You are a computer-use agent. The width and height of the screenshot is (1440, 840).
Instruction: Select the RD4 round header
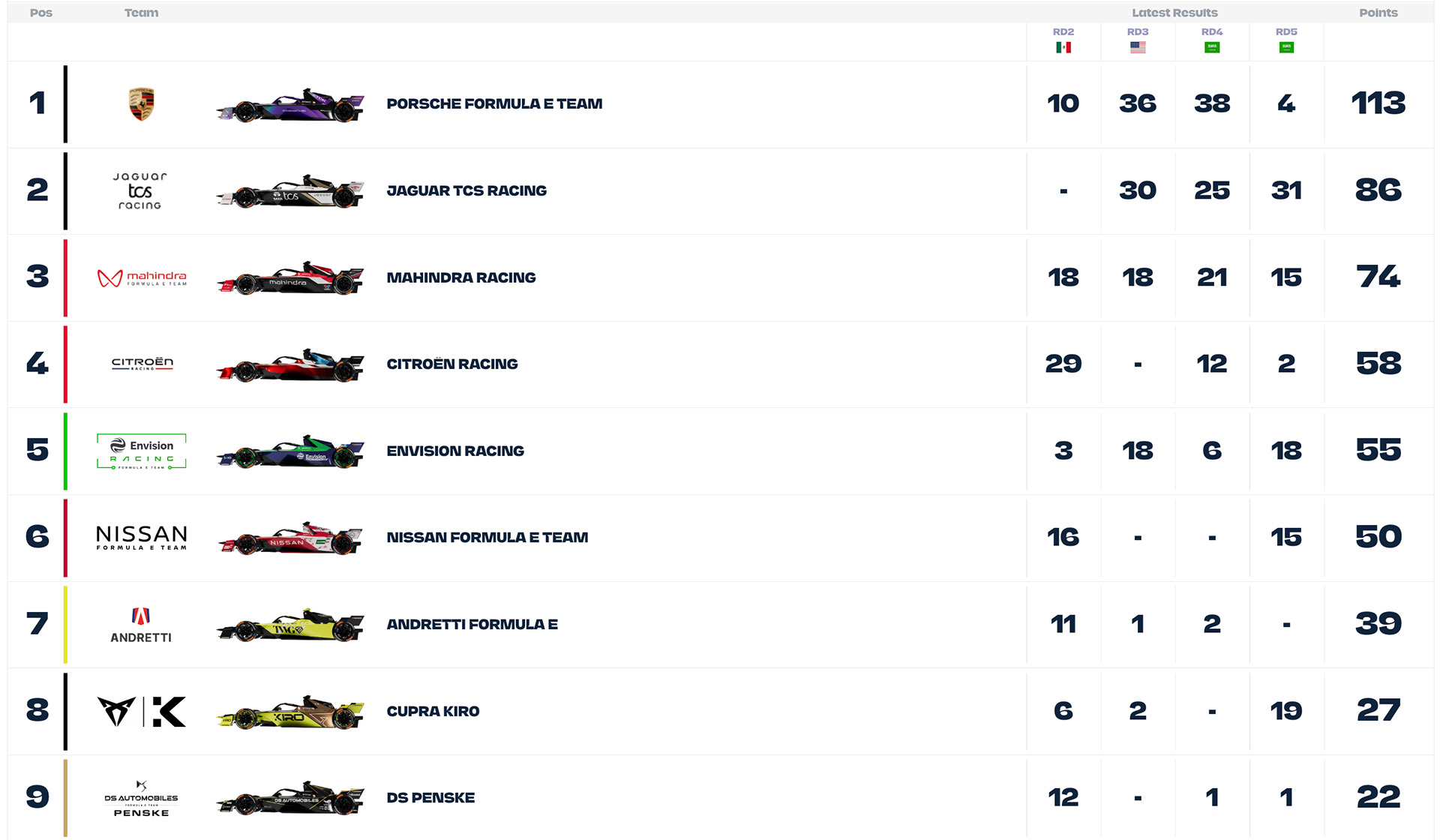click(1211, 31)
